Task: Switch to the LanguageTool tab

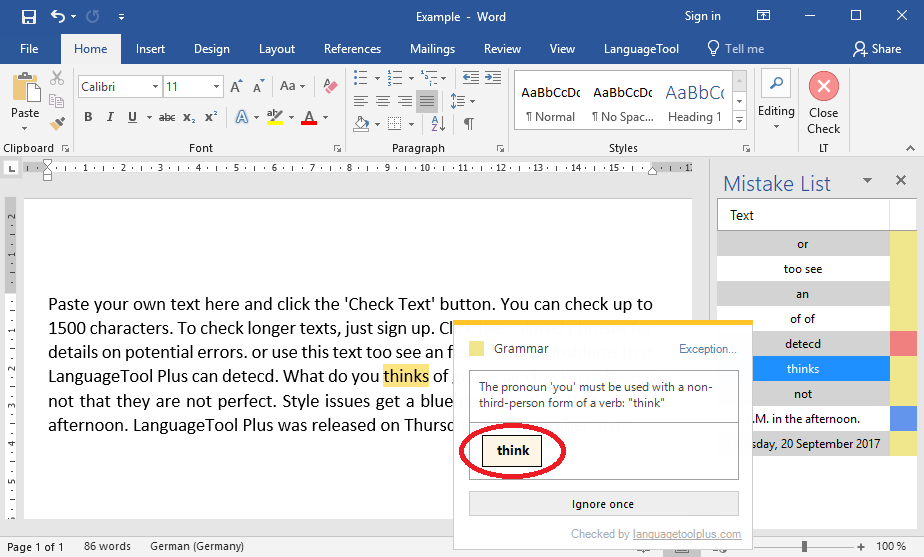Action: tap(641, 49)
